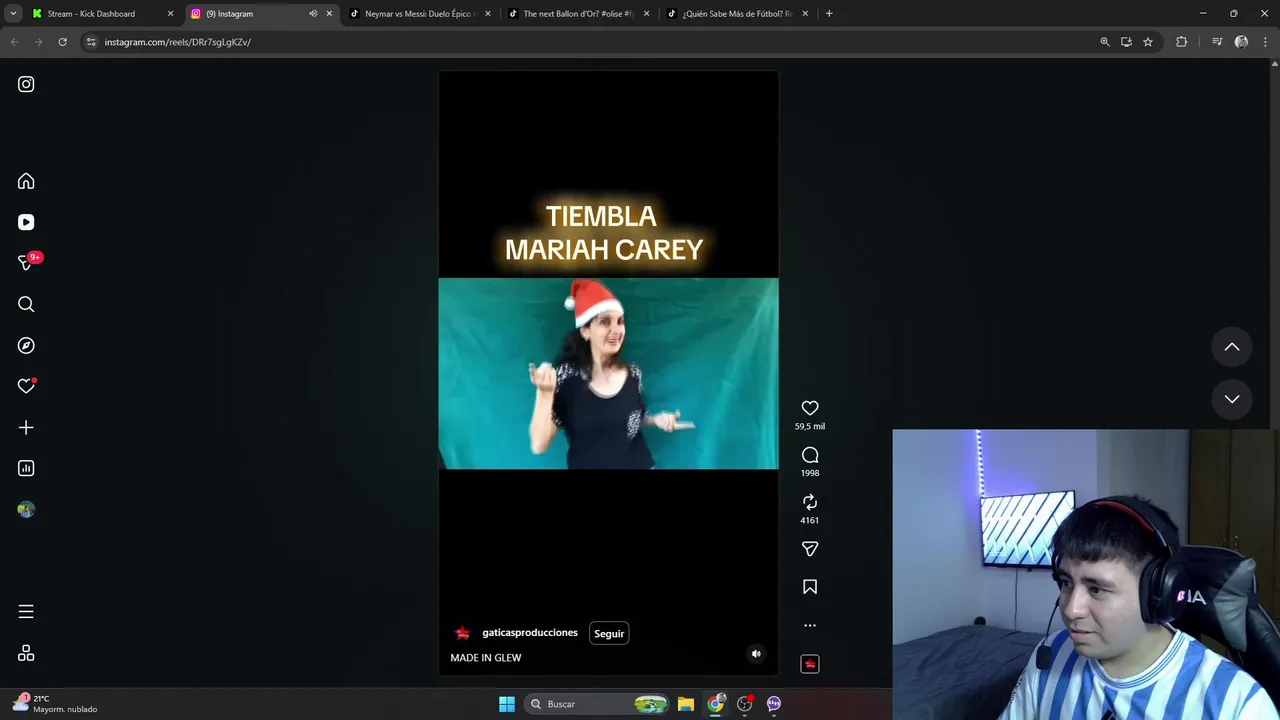Open the Dashboard chart icon
This screenshot has height=720, width=1280.
pyautogui.click(x=26, y=468)
